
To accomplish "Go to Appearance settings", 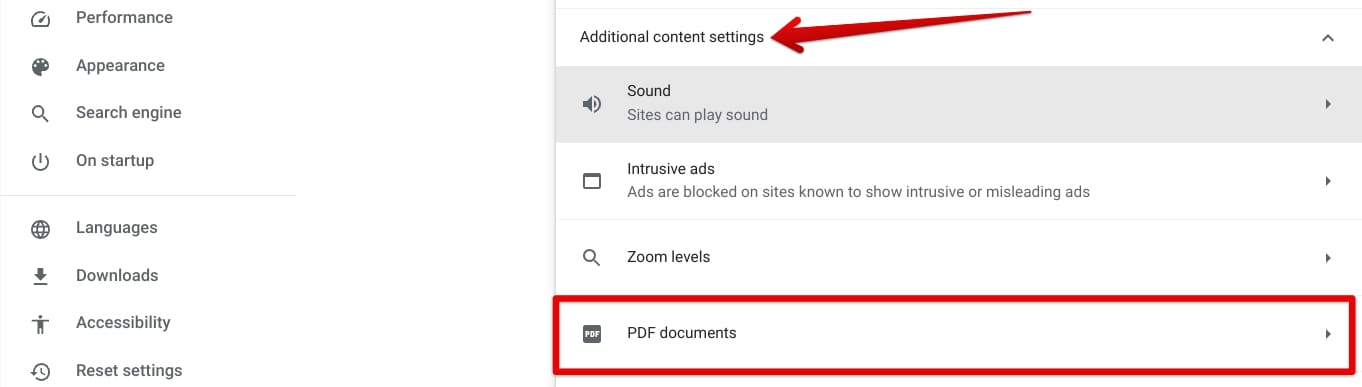I will click(120, 66).
